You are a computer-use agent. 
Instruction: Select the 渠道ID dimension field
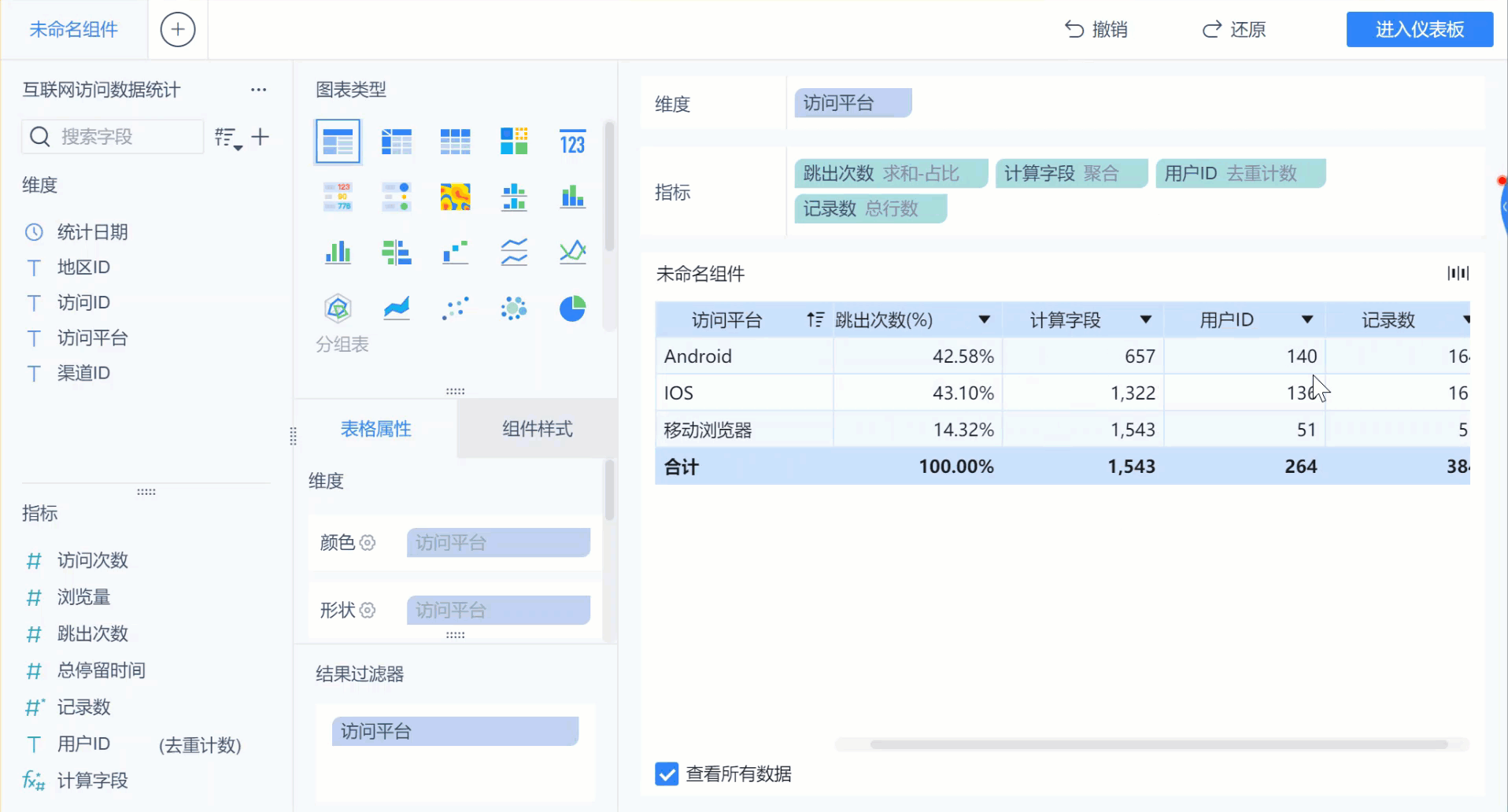[83, 373]
